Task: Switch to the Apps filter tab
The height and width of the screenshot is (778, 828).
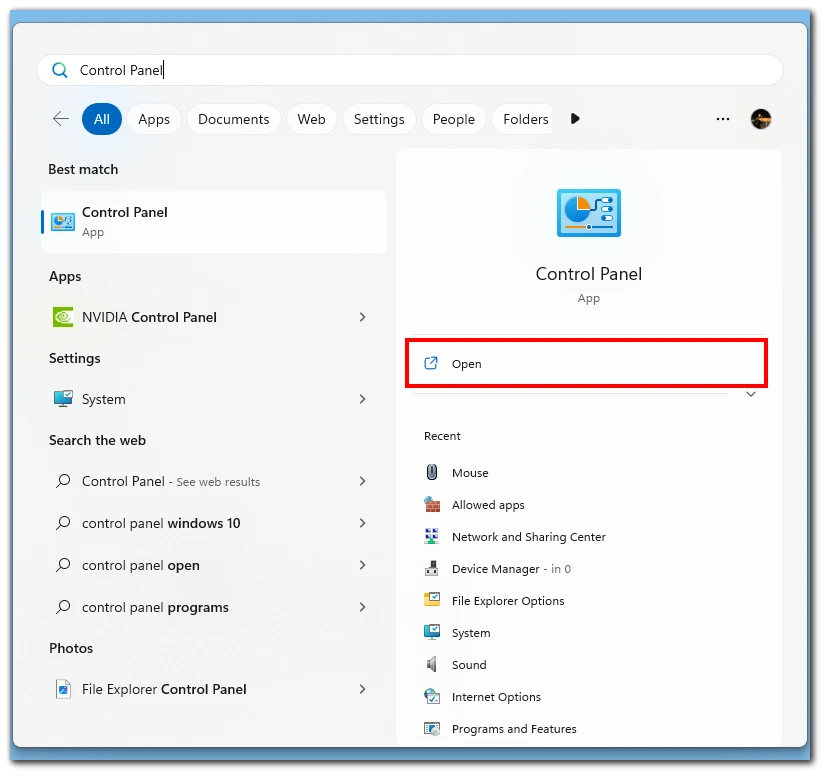Action: [x=154, y=119]
